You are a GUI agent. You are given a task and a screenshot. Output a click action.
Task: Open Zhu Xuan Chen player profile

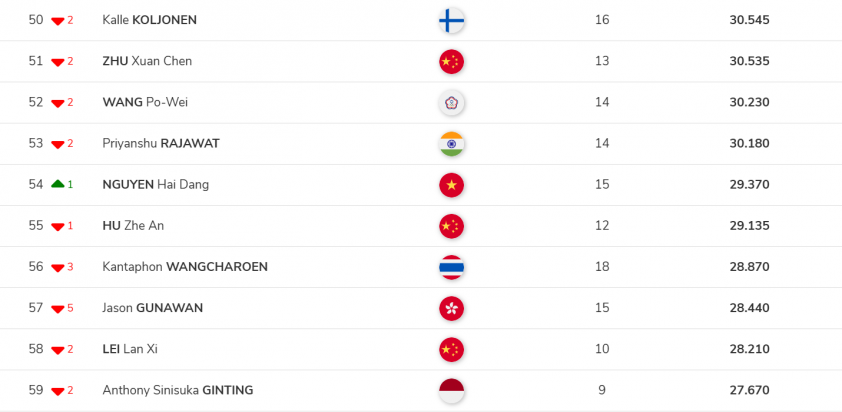147,61
